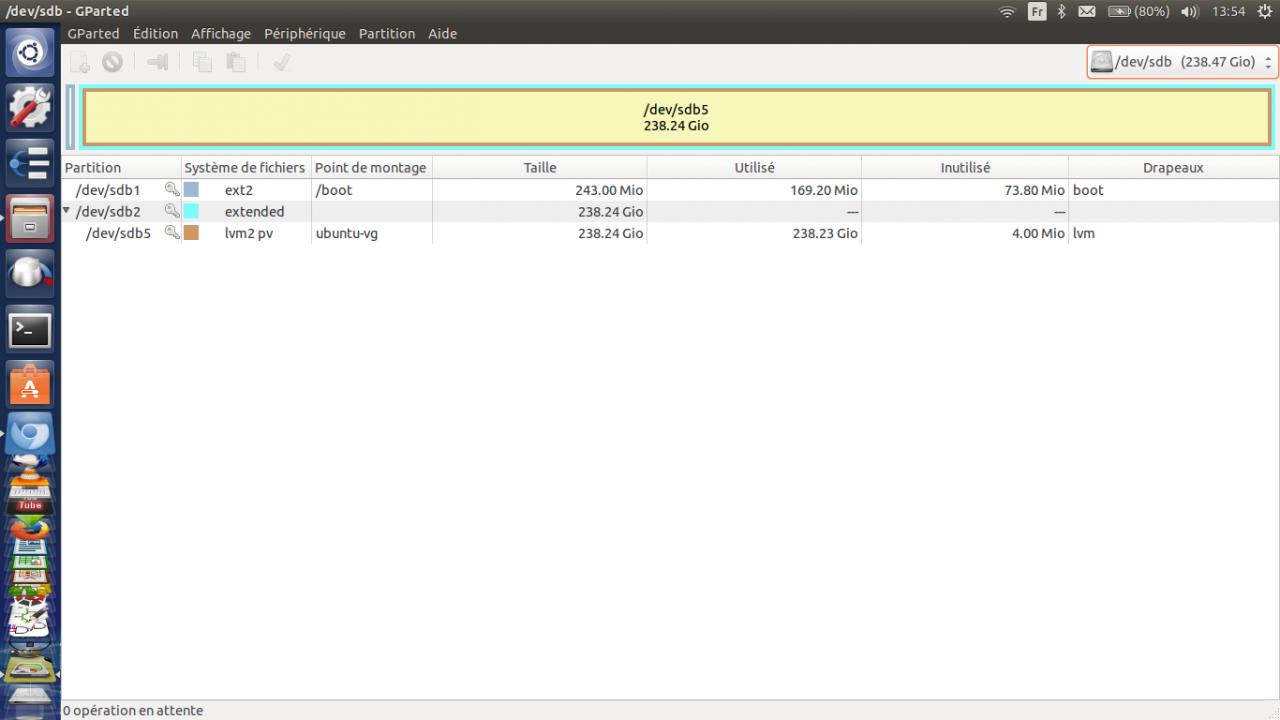Click the New partition toolbar icon

point(80,62)
